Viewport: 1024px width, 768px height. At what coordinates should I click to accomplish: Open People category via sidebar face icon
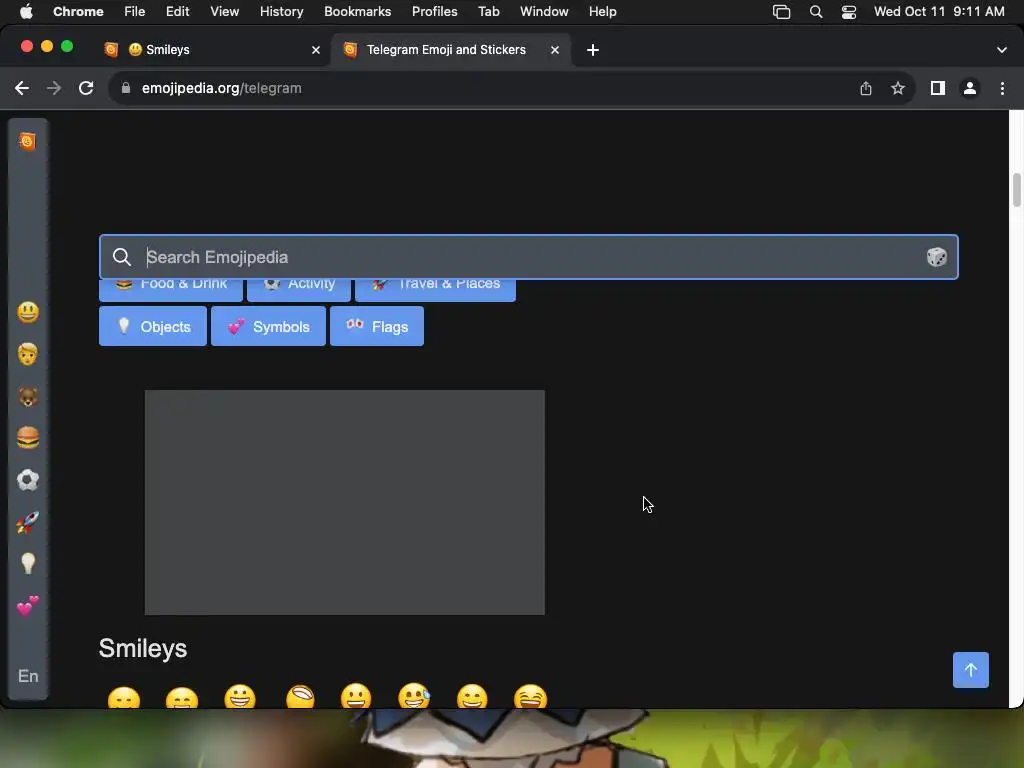point(27,354)
